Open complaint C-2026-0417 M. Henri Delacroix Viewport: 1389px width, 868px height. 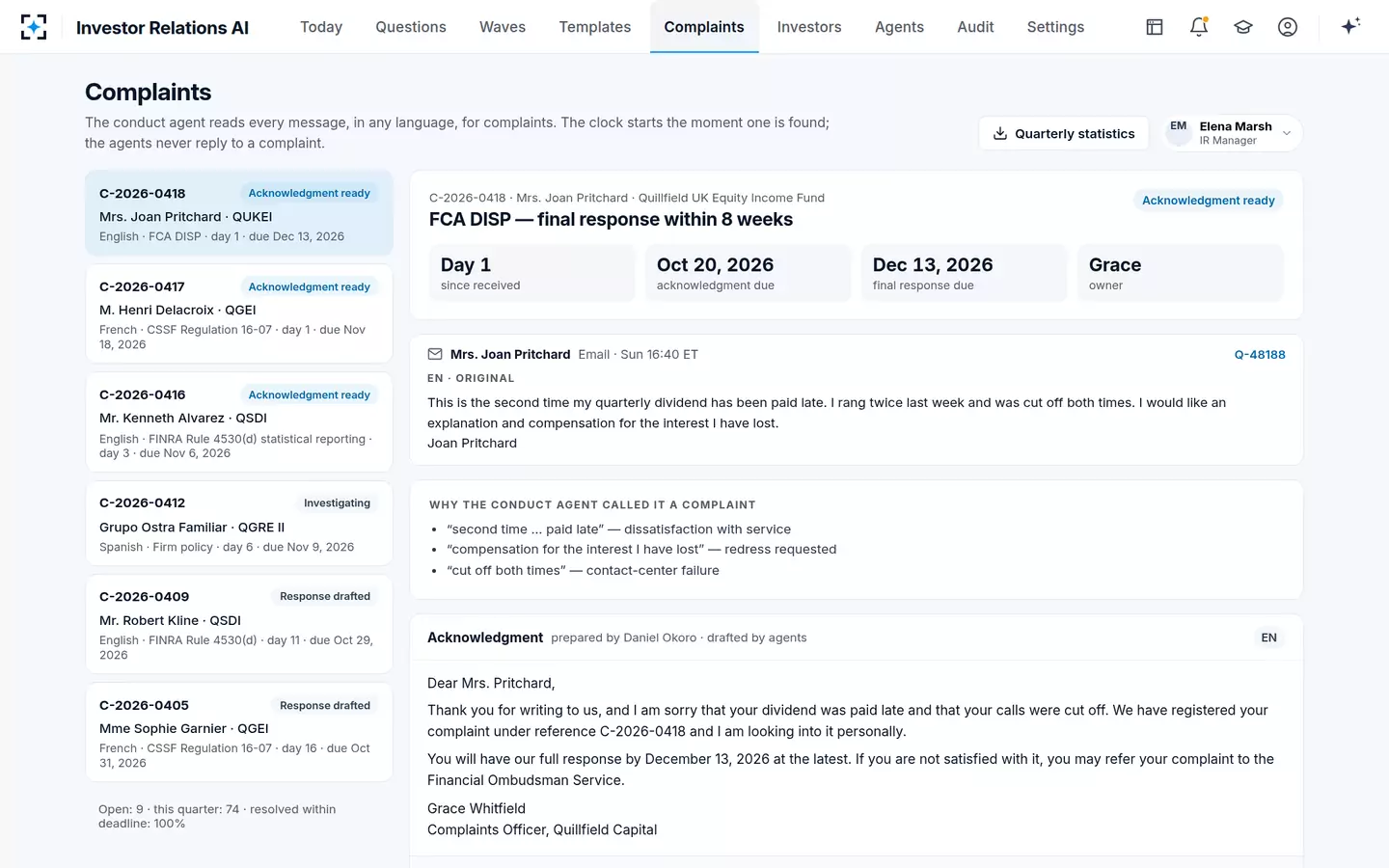[239, 313]
